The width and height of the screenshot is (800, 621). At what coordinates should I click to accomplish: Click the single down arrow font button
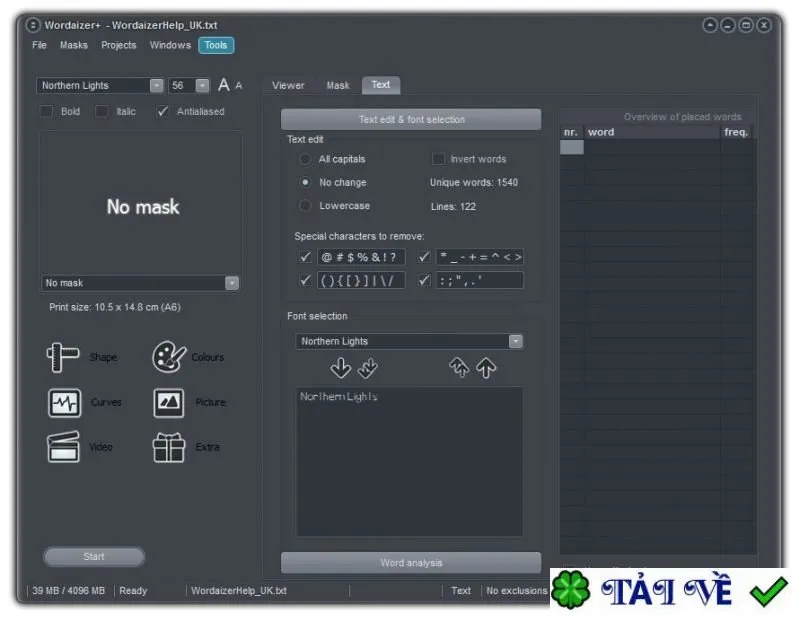click(x=340, y=368)
